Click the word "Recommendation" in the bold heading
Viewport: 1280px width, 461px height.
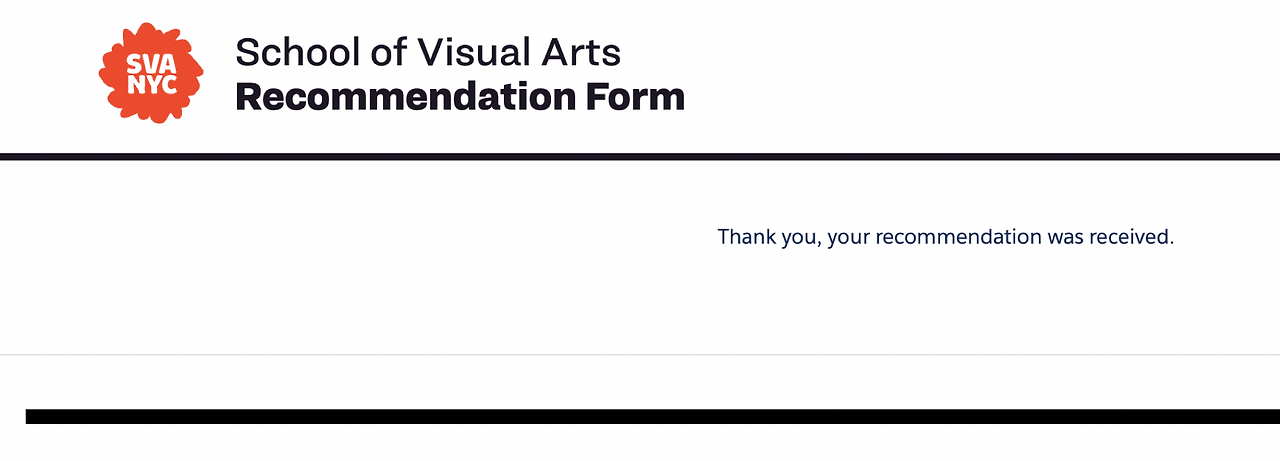(x=404, y=97)
